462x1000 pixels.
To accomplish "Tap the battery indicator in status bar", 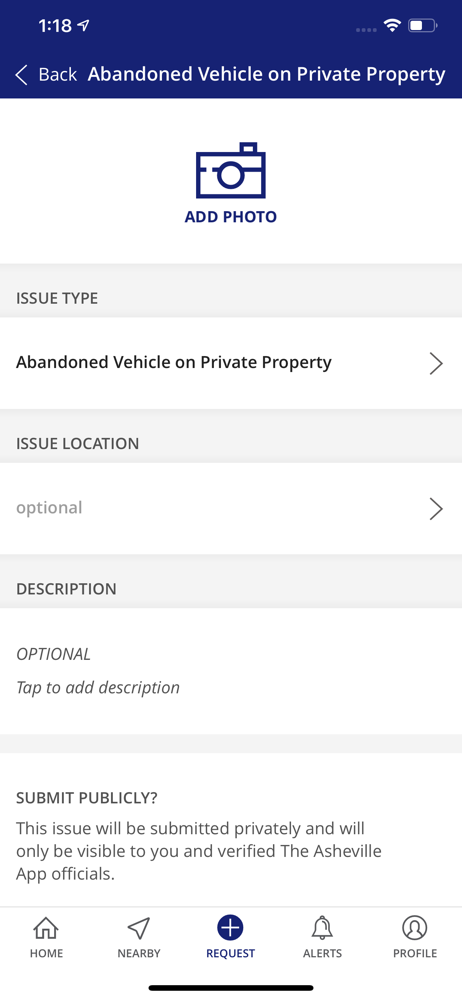I will [x=422, y=26].
